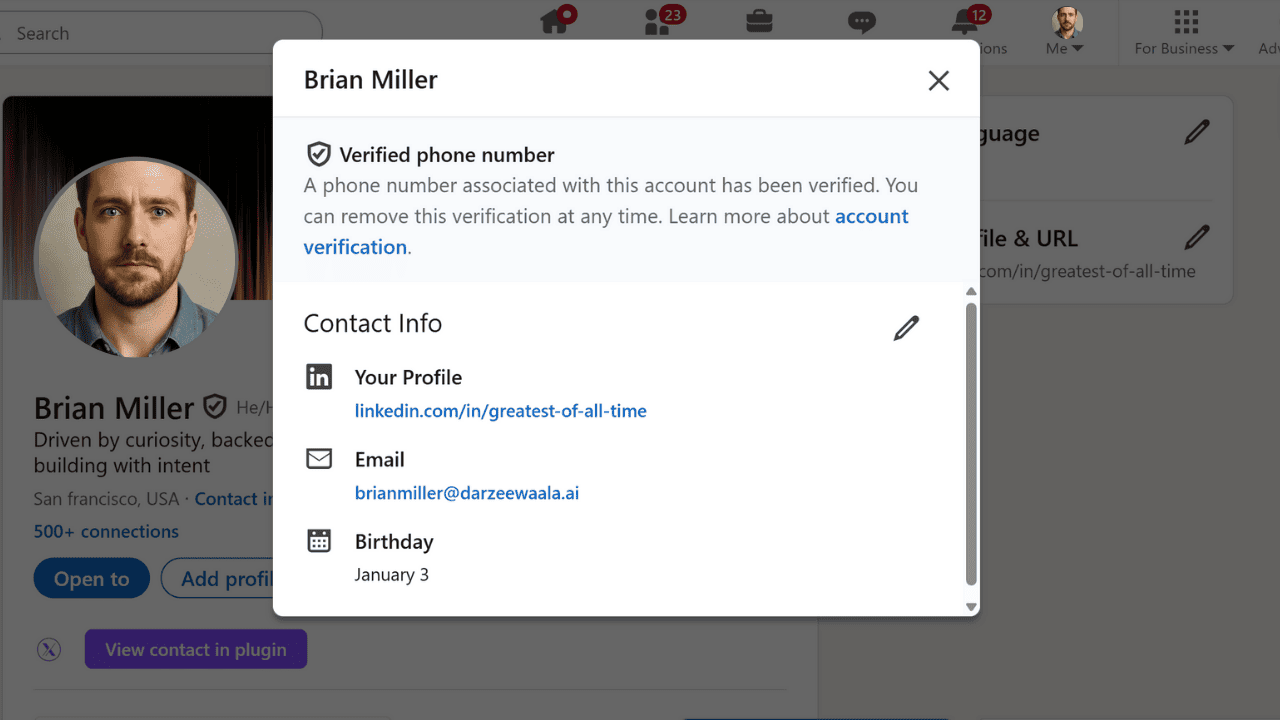The height and width of the screenshot is (720, 1280).
Task: Click the Email envelope icon
Action: [319, 458]
